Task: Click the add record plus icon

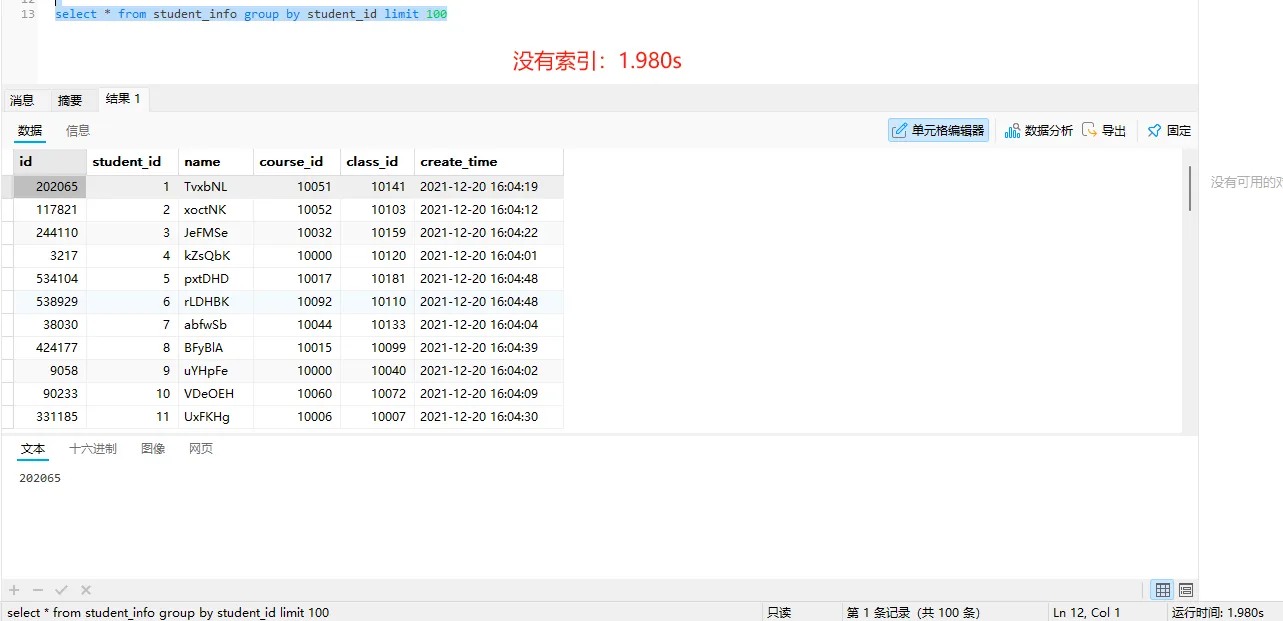Action: (14, 590)
